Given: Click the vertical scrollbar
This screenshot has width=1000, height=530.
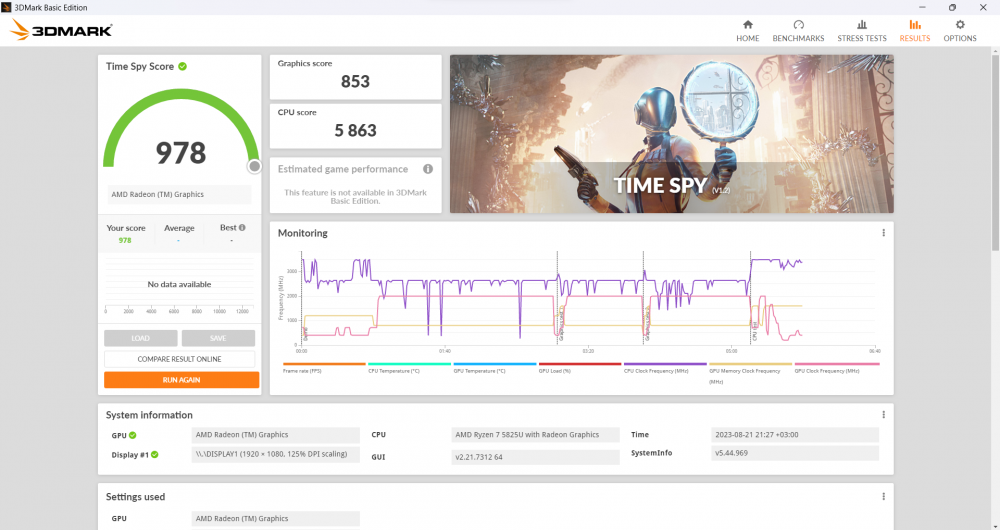Looking at the screenshot, I should point(995,153).
